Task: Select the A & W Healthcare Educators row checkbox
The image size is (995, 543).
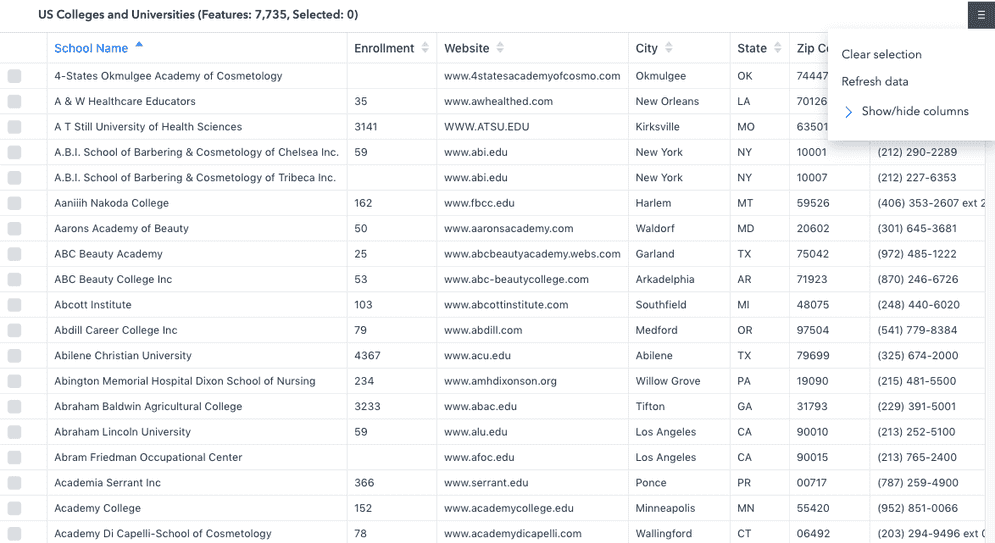Action: point(14,102)
